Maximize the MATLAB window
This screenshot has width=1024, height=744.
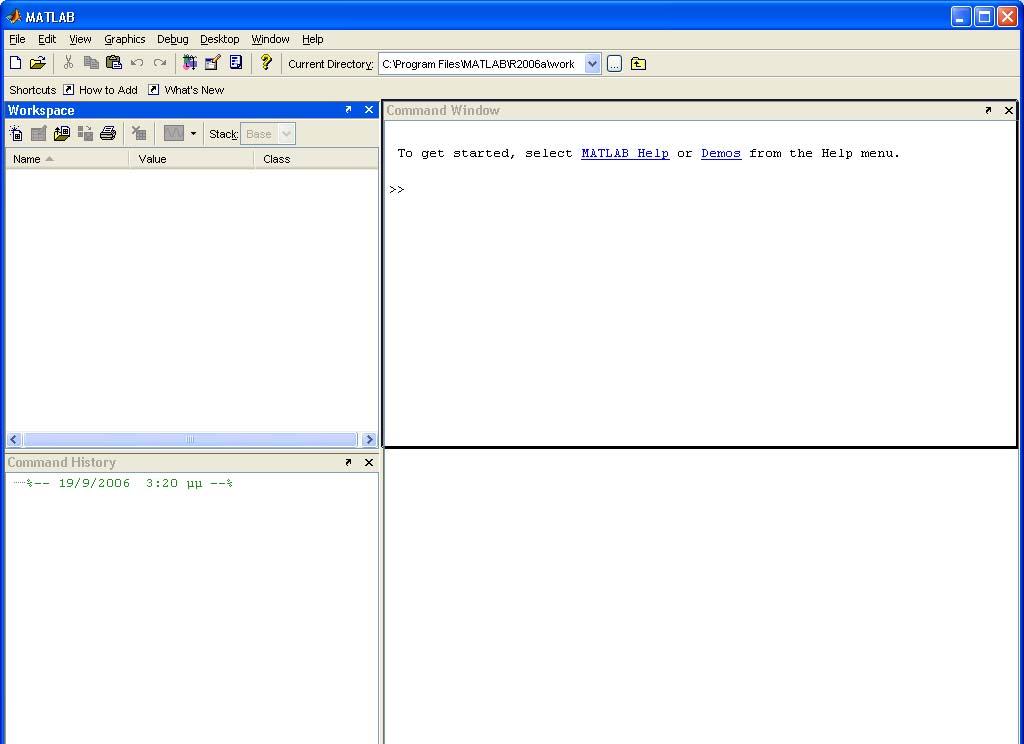[984, 16]
